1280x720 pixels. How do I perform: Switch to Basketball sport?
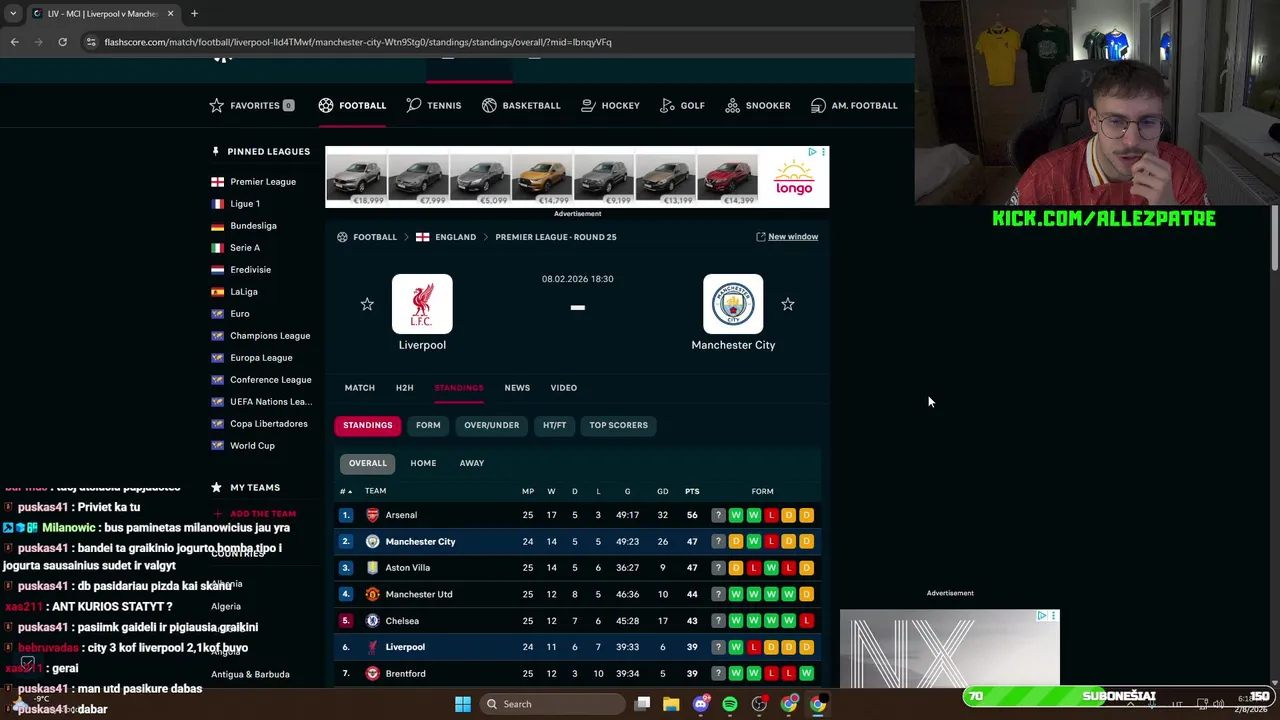520,105
